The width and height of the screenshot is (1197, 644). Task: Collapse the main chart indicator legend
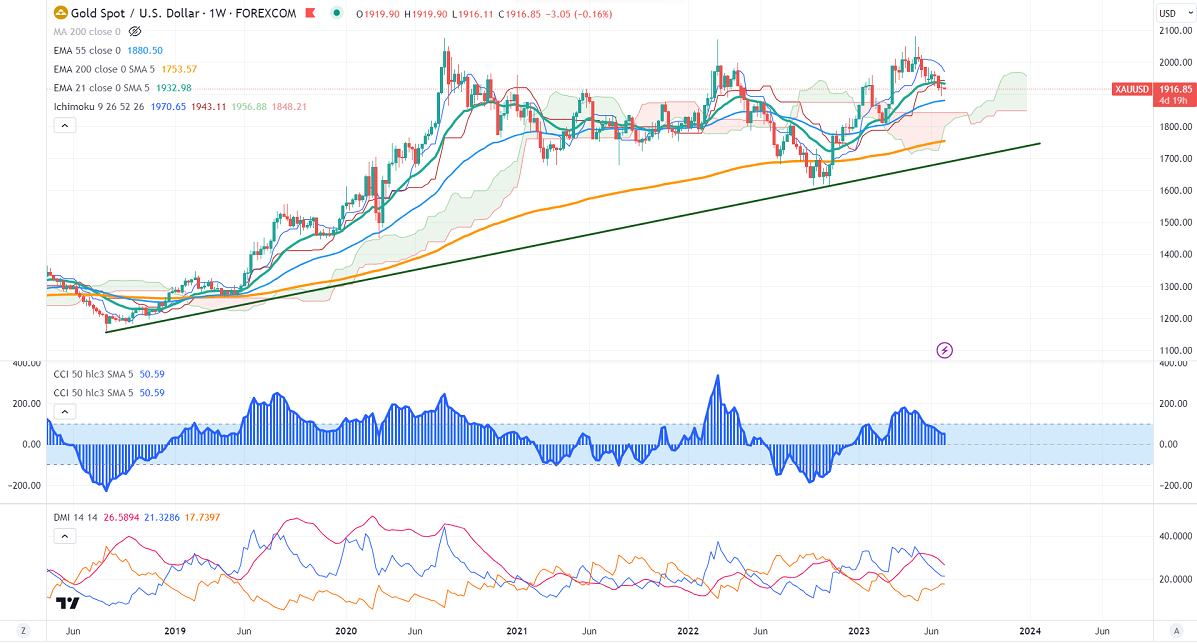(65, 125)
